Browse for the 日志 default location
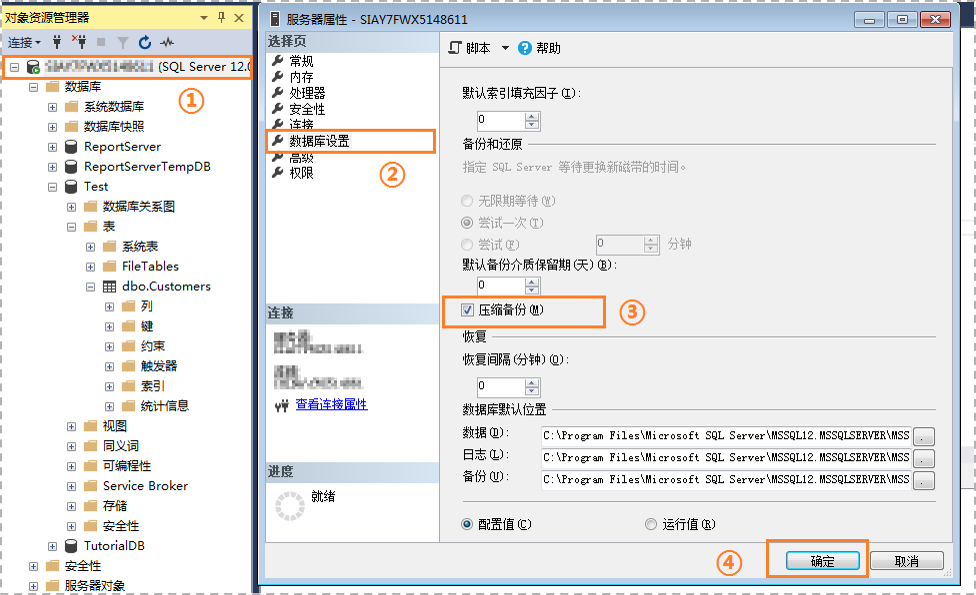Viewport: 976px width, 595px height. tap(924, 458)
